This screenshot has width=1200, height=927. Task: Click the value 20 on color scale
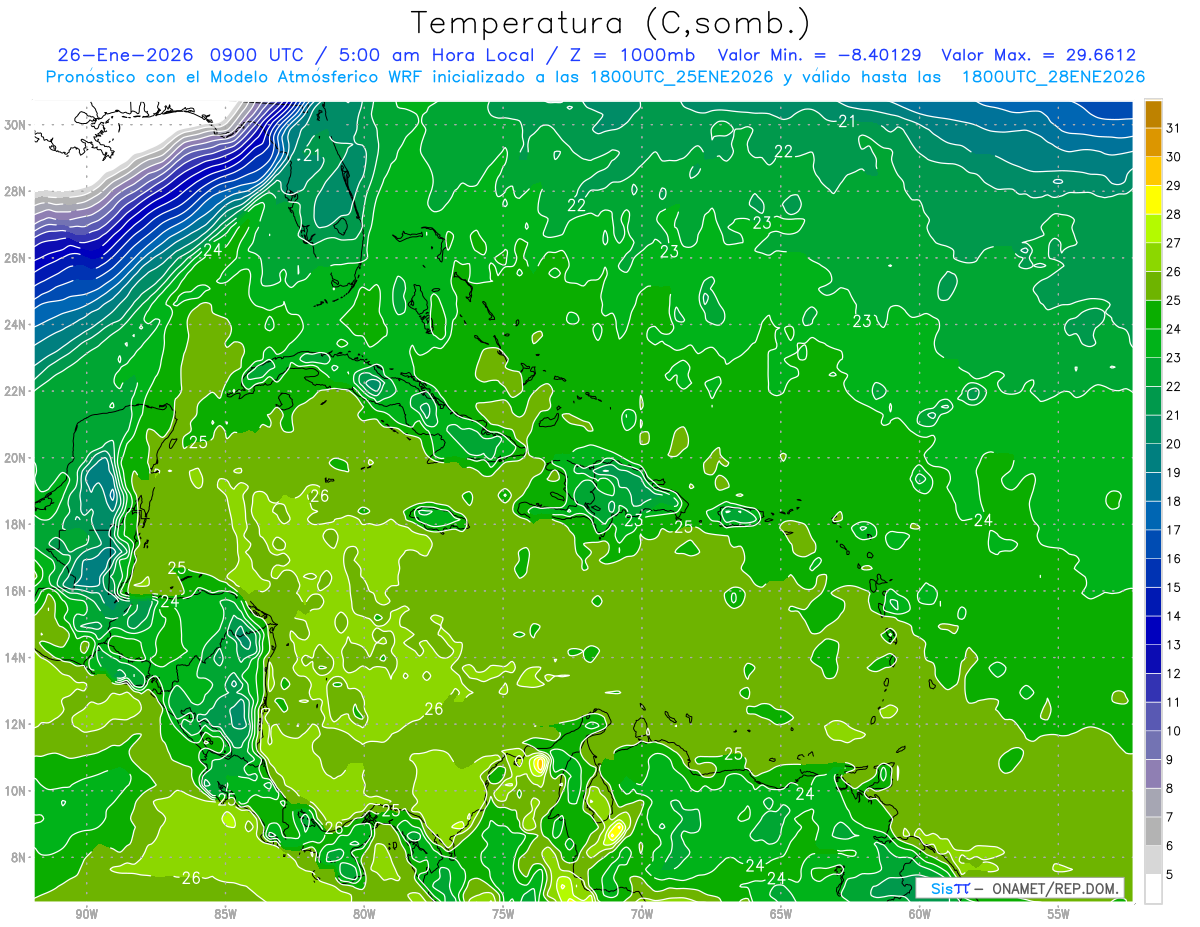point(1174,443)
